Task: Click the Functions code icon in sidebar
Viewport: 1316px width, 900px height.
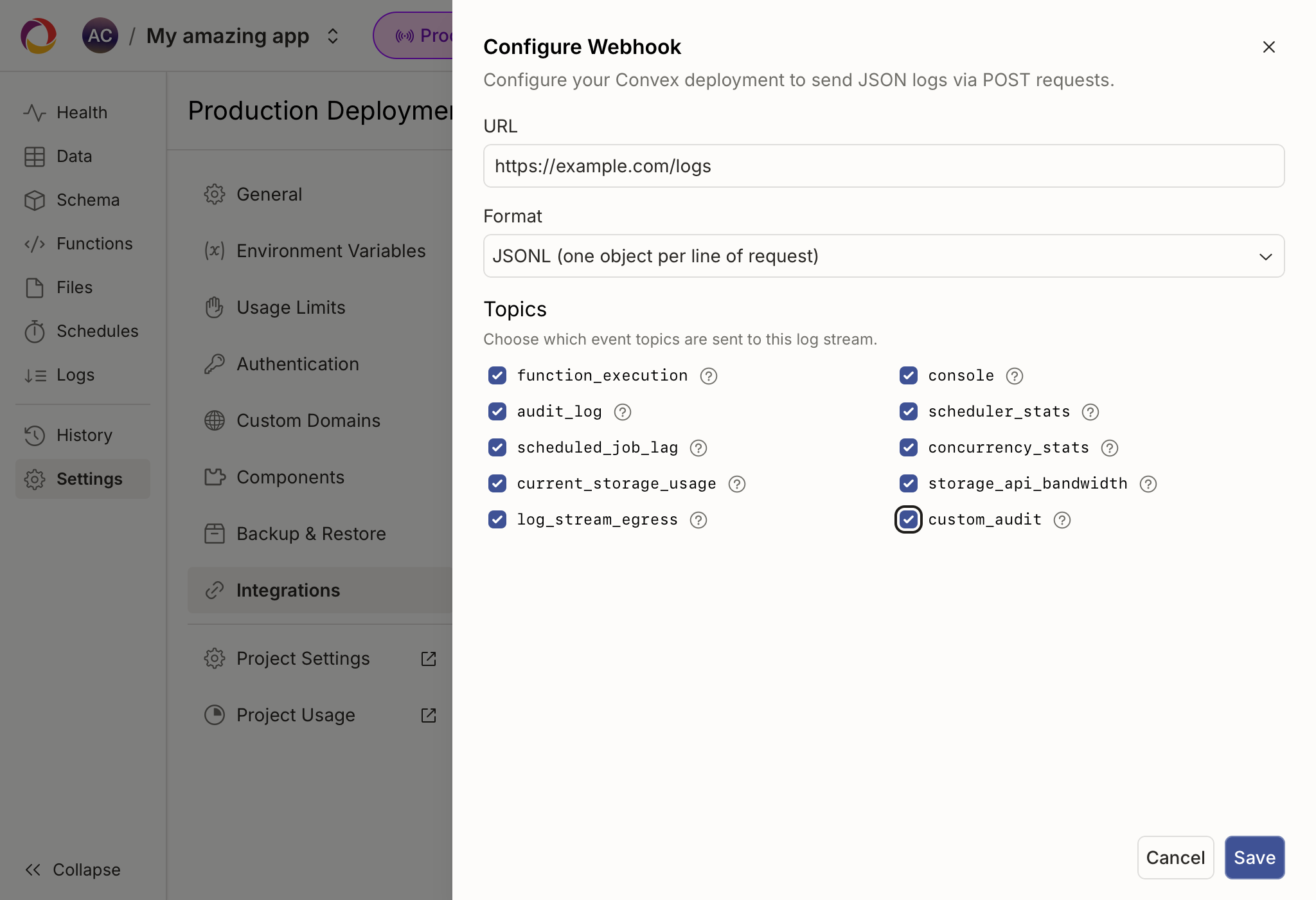Action: point(35,244)
